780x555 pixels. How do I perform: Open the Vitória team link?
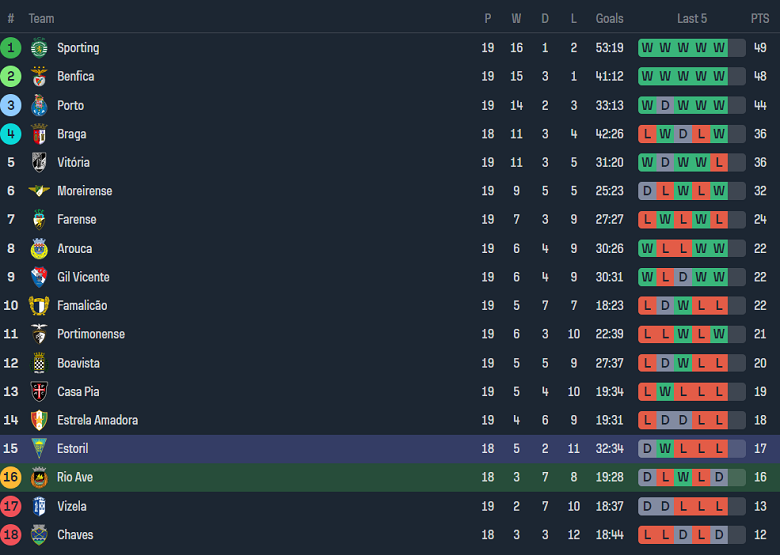point(73,162)
